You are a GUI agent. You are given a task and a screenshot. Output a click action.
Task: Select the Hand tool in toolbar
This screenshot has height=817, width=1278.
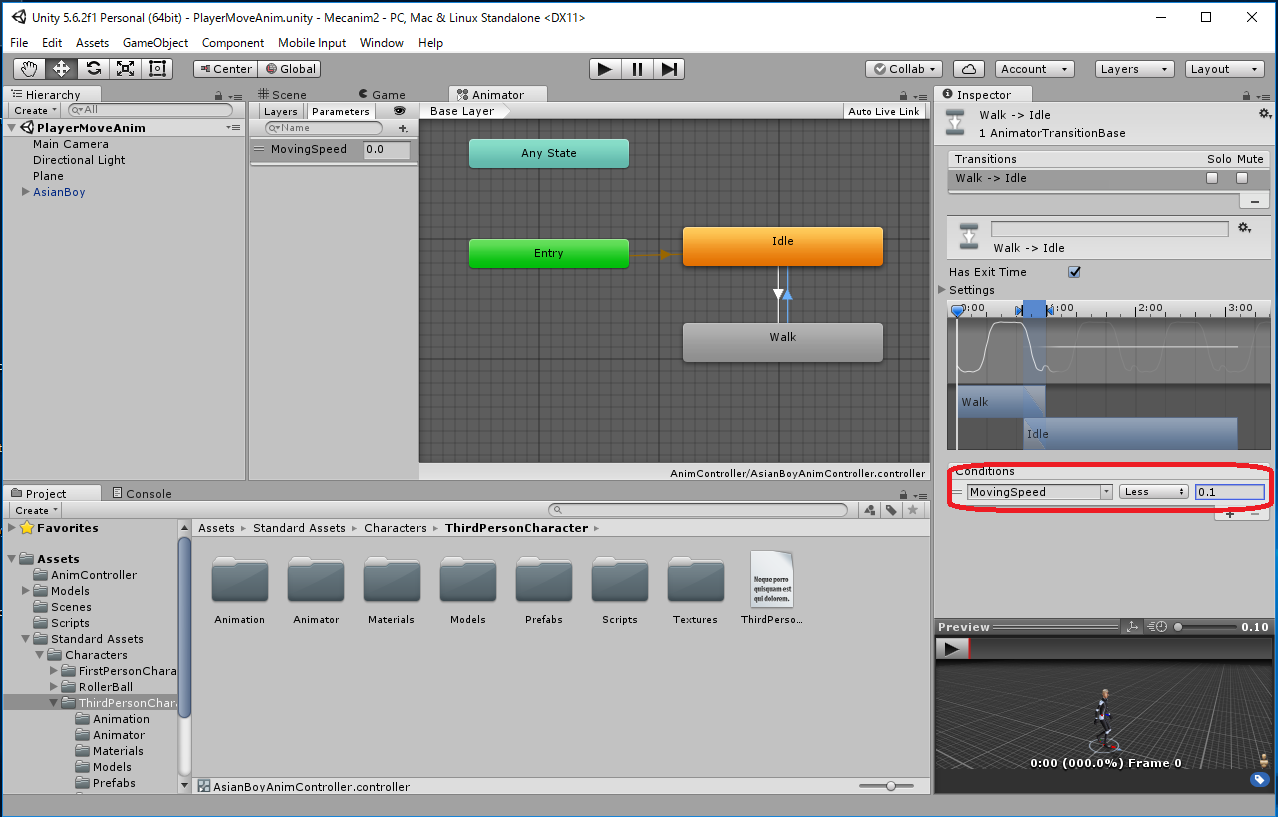click(29, 69)
